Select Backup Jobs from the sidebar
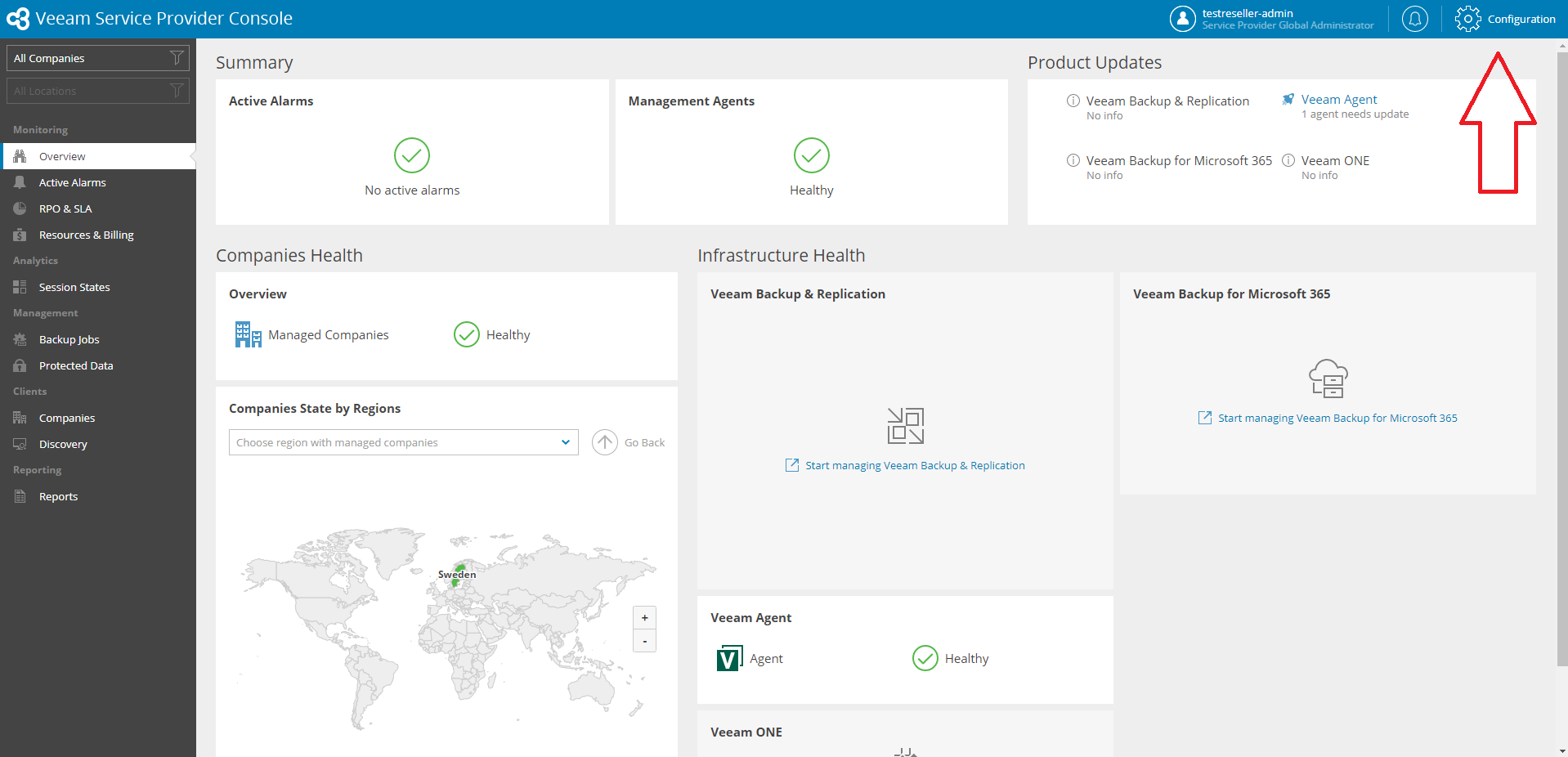This screenshot has height=757, width=1568. tap(69, 339)
